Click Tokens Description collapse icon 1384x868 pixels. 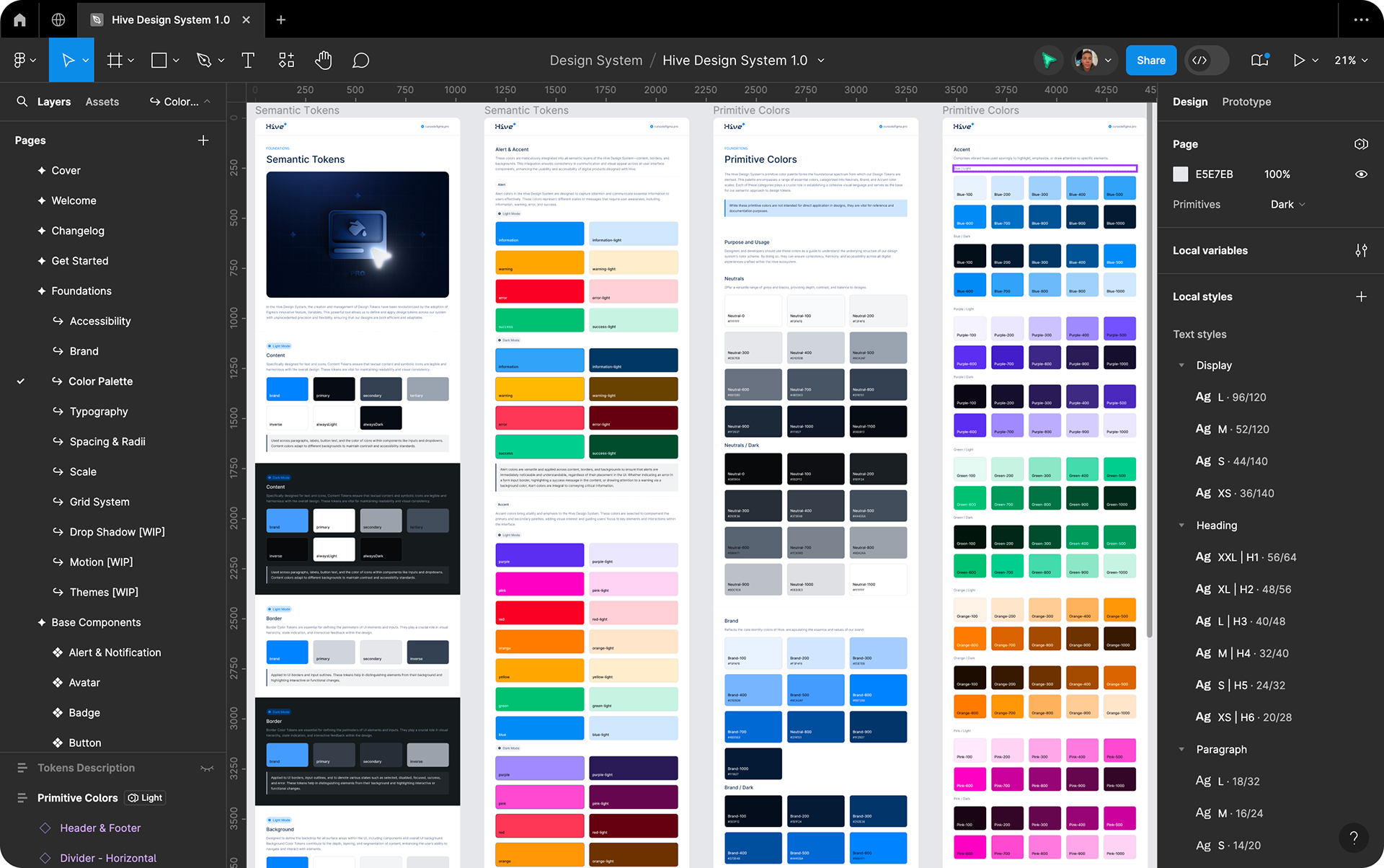207,769
